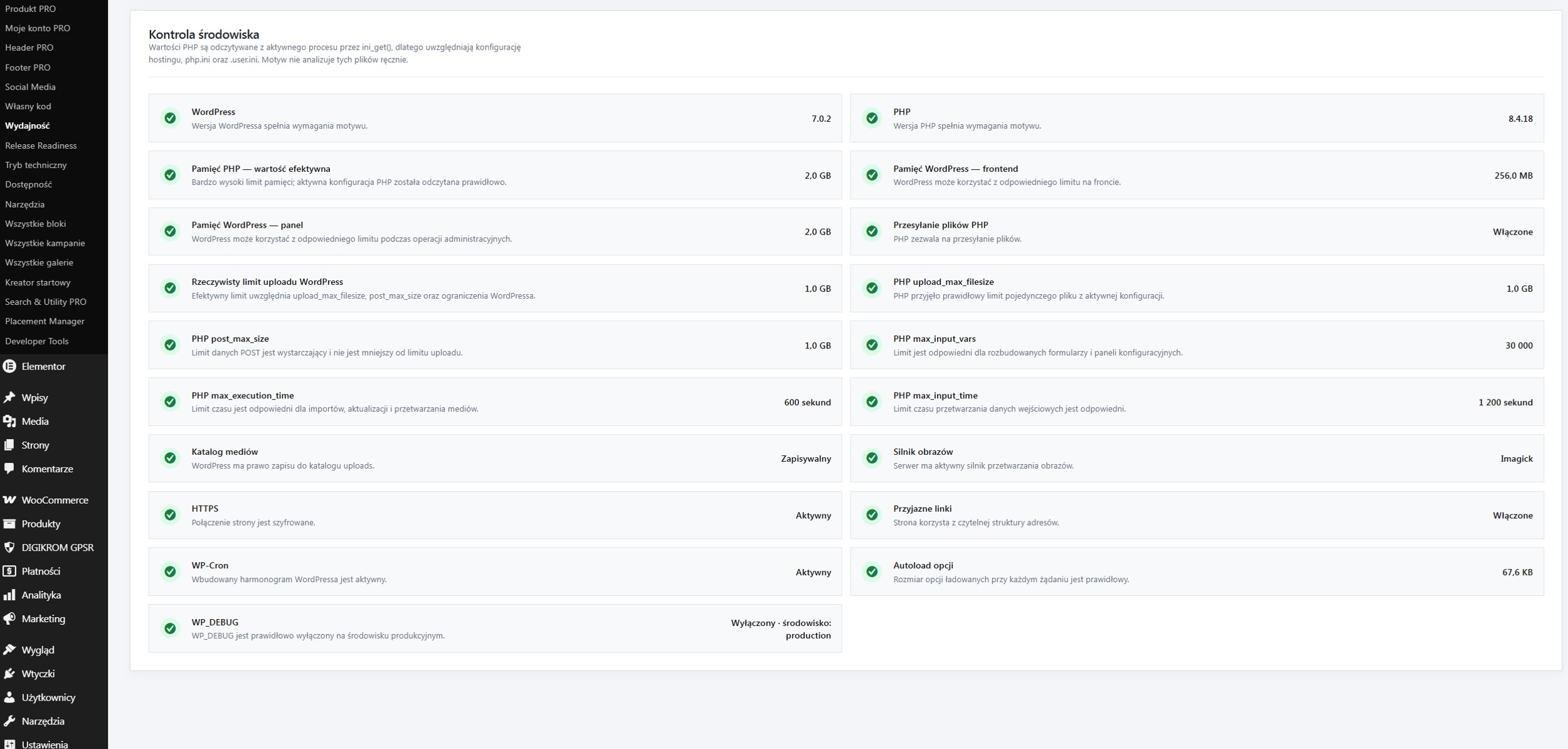1568x749 pixels.
Task: Open Tryb techniczny submenu item
Action: 36,165
